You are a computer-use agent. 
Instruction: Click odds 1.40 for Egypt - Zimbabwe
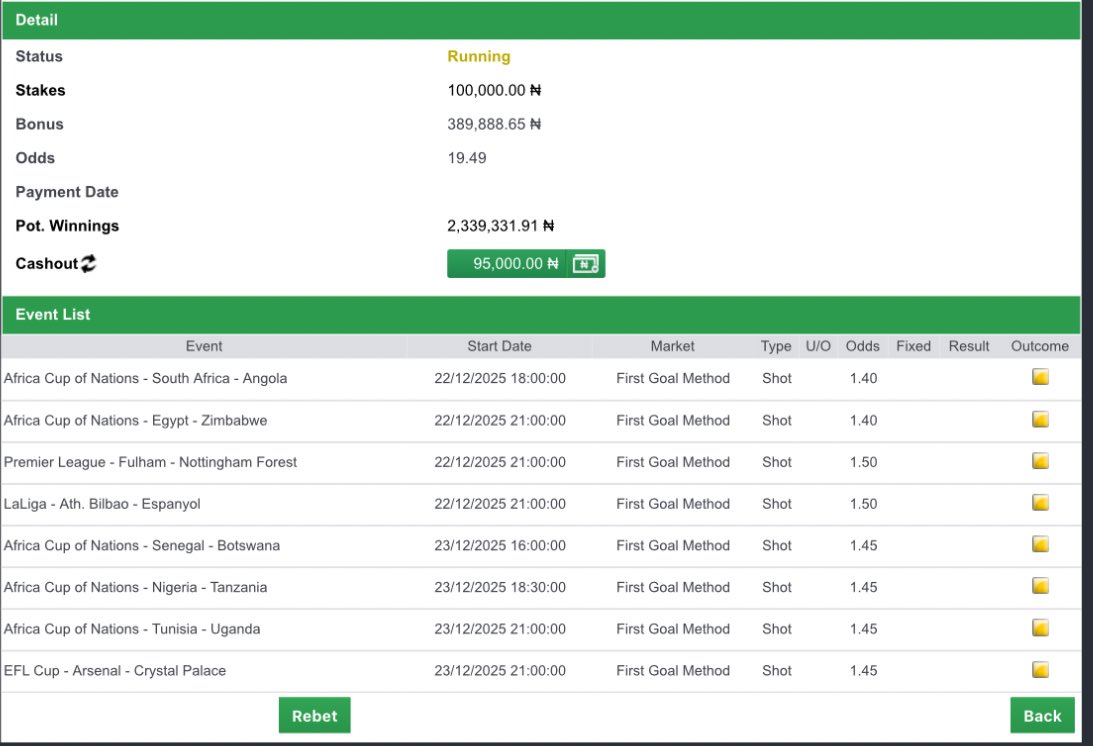tap(863, 420)
